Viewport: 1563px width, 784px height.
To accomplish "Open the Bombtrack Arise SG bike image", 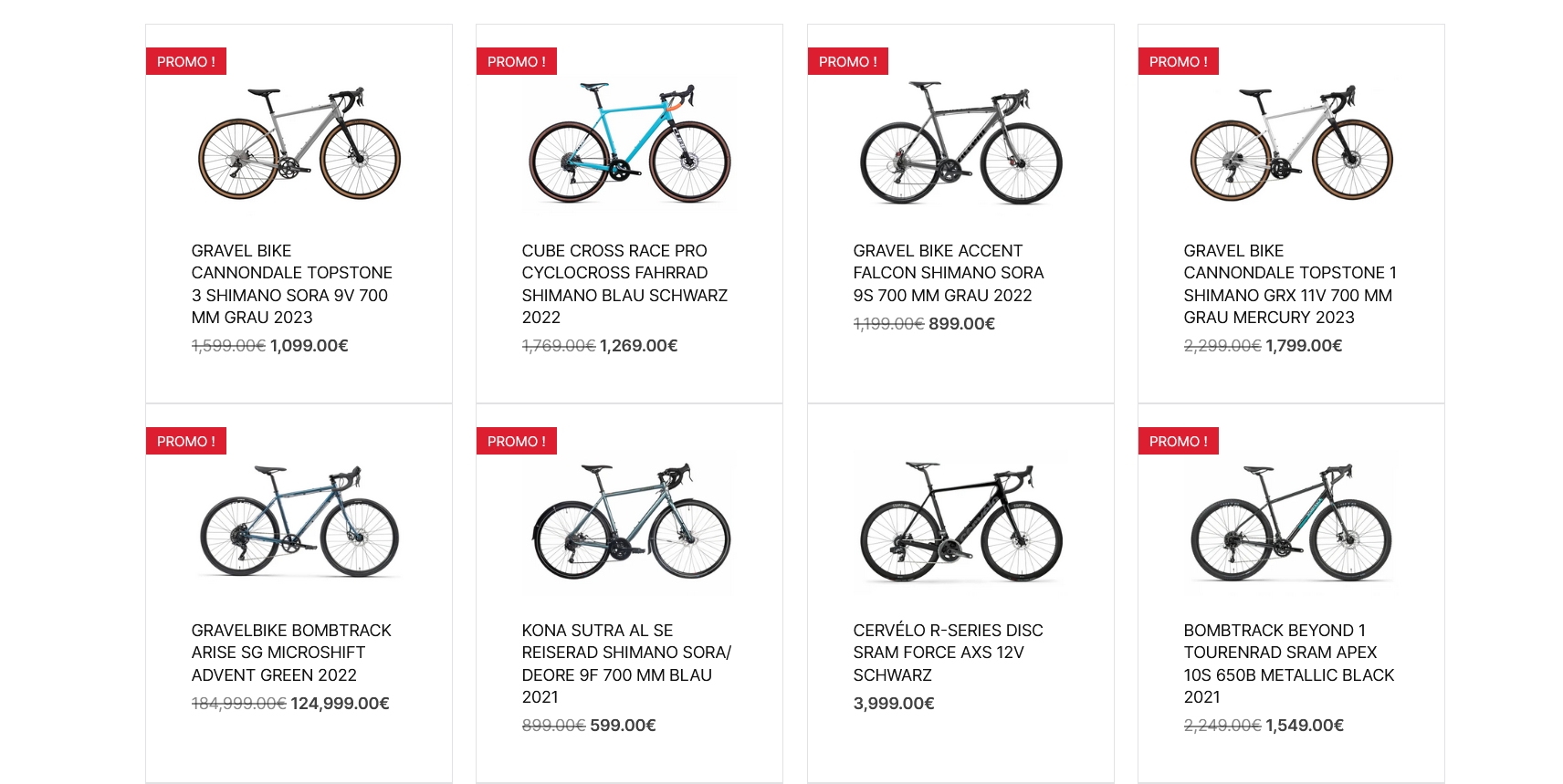I will click(x=299, y=523).
